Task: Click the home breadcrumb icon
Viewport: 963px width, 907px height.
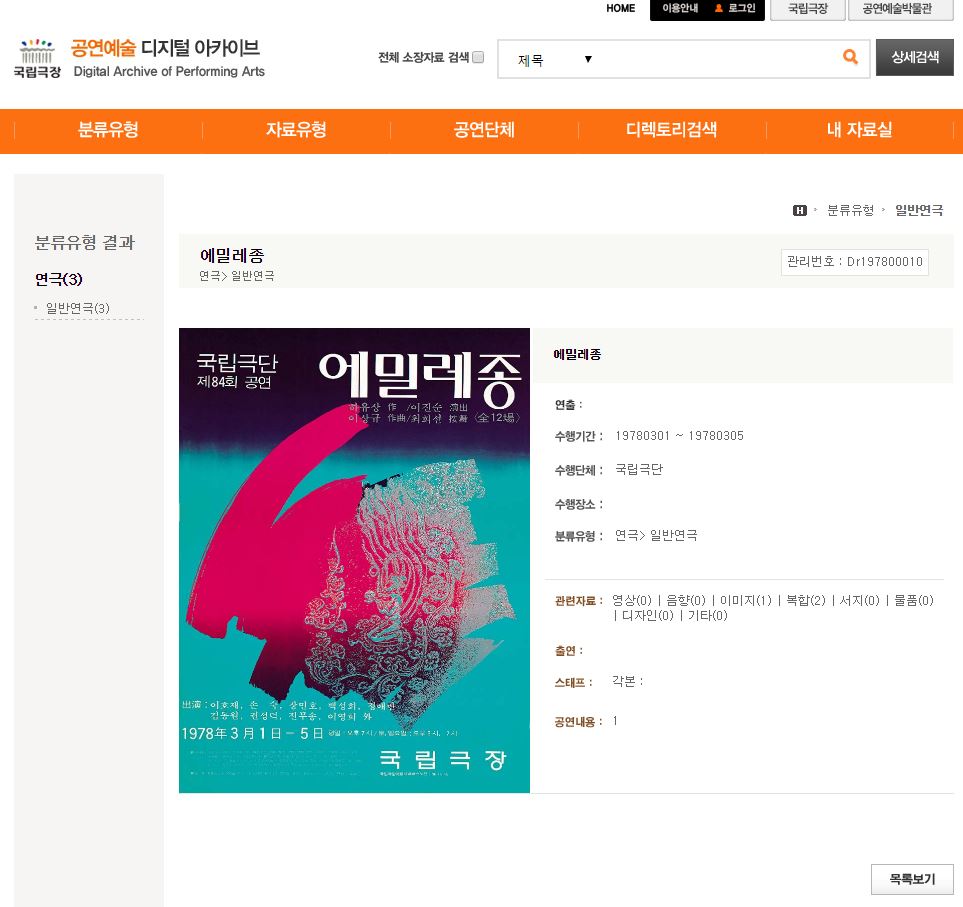Action: pos(799,210)
